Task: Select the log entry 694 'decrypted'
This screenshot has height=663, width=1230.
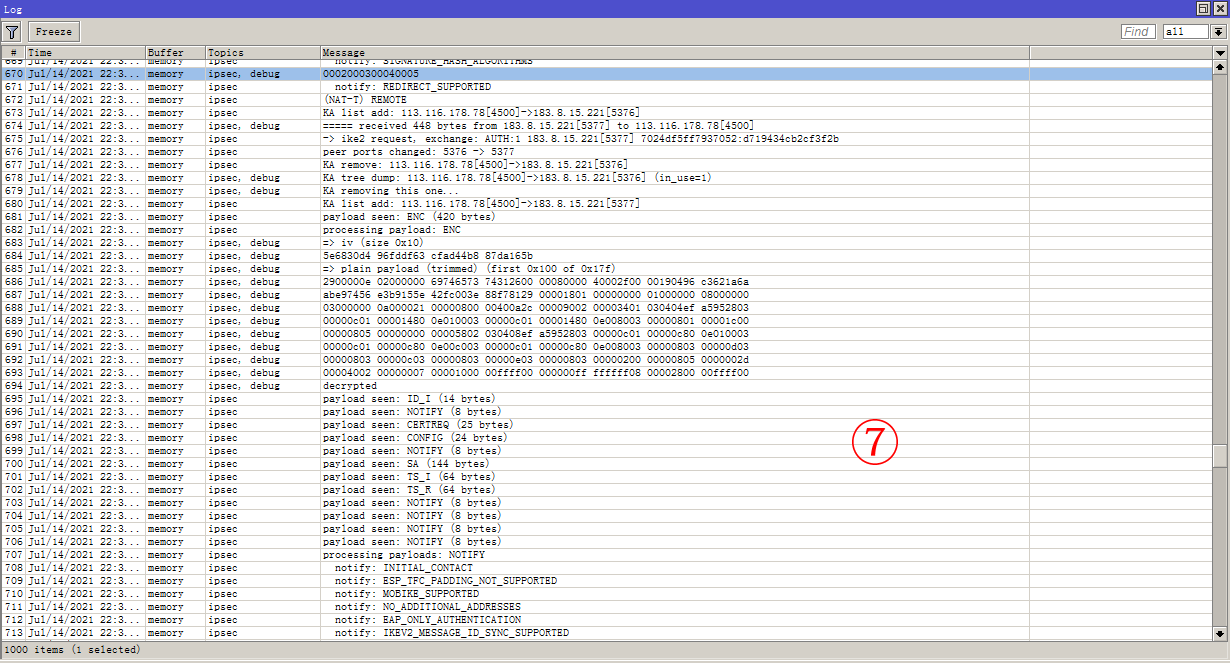Action: [400, 385]
